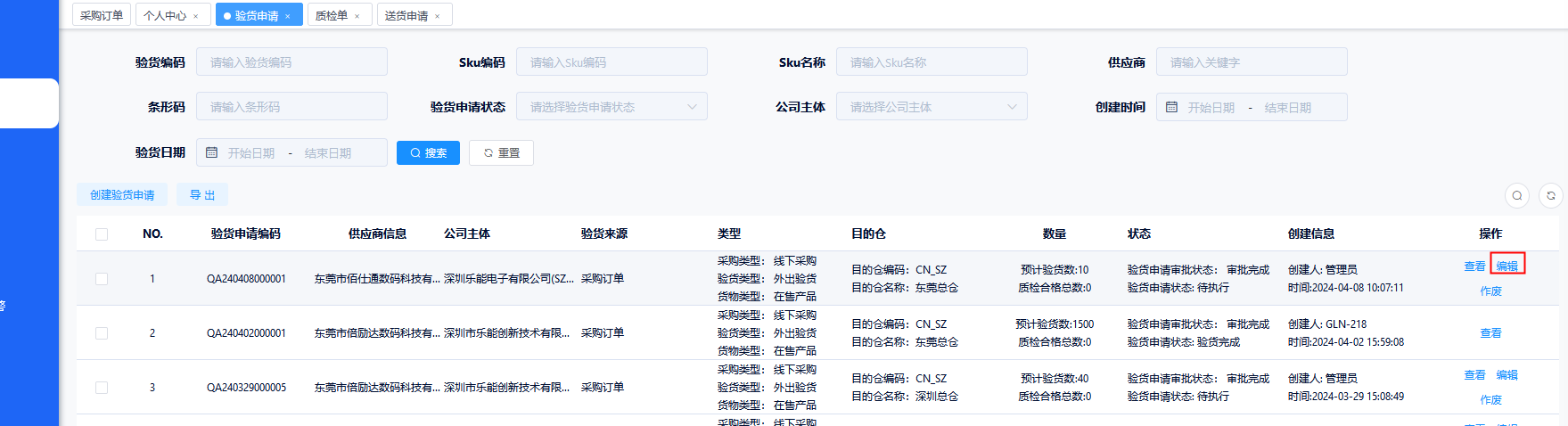
Task: Click the round refresh icon above the table
Action: (1550, 195)
